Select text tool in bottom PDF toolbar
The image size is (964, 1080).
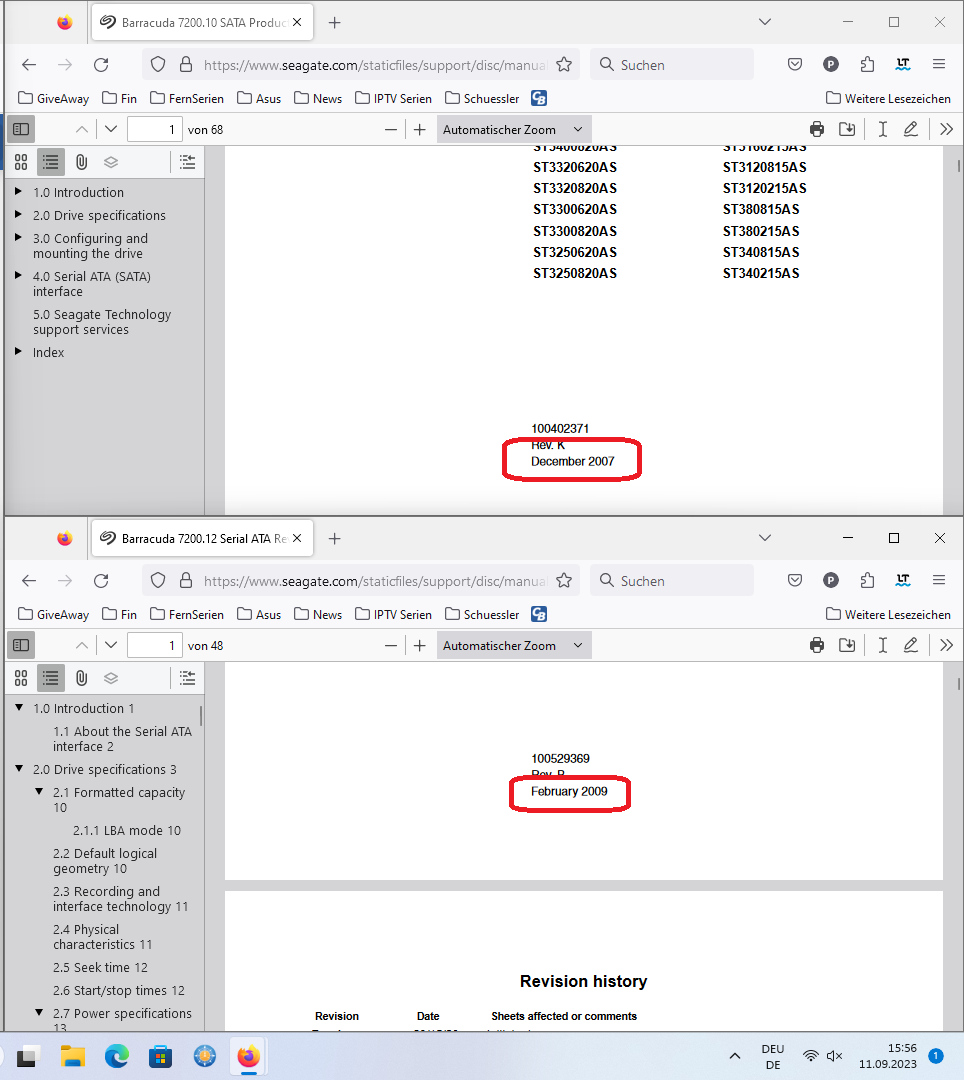click(883, 645)
